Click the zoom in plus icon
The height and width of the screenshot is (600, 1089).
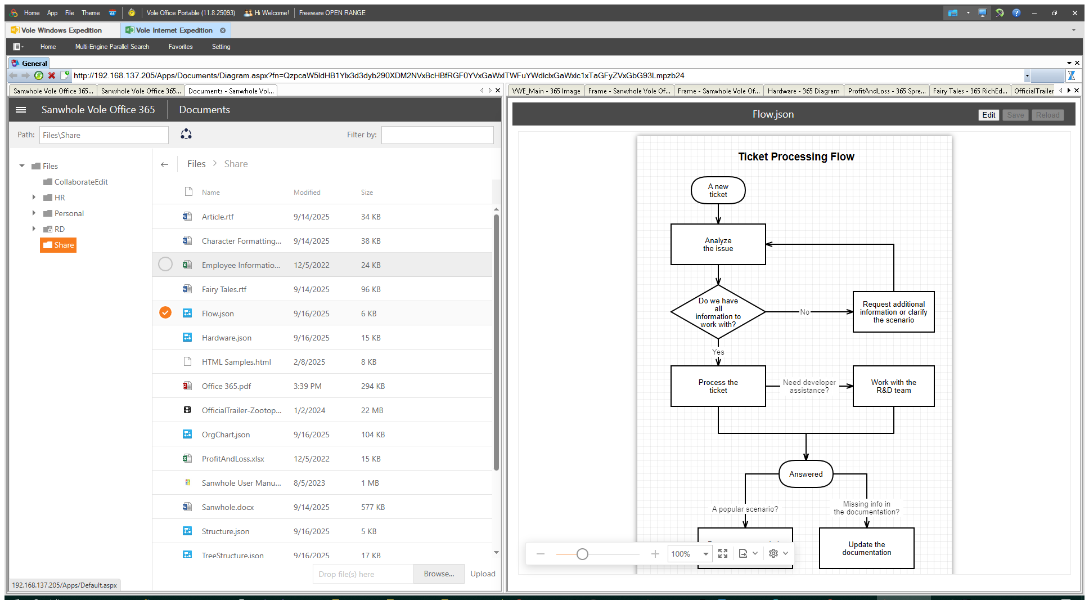[x=655, y=553]
